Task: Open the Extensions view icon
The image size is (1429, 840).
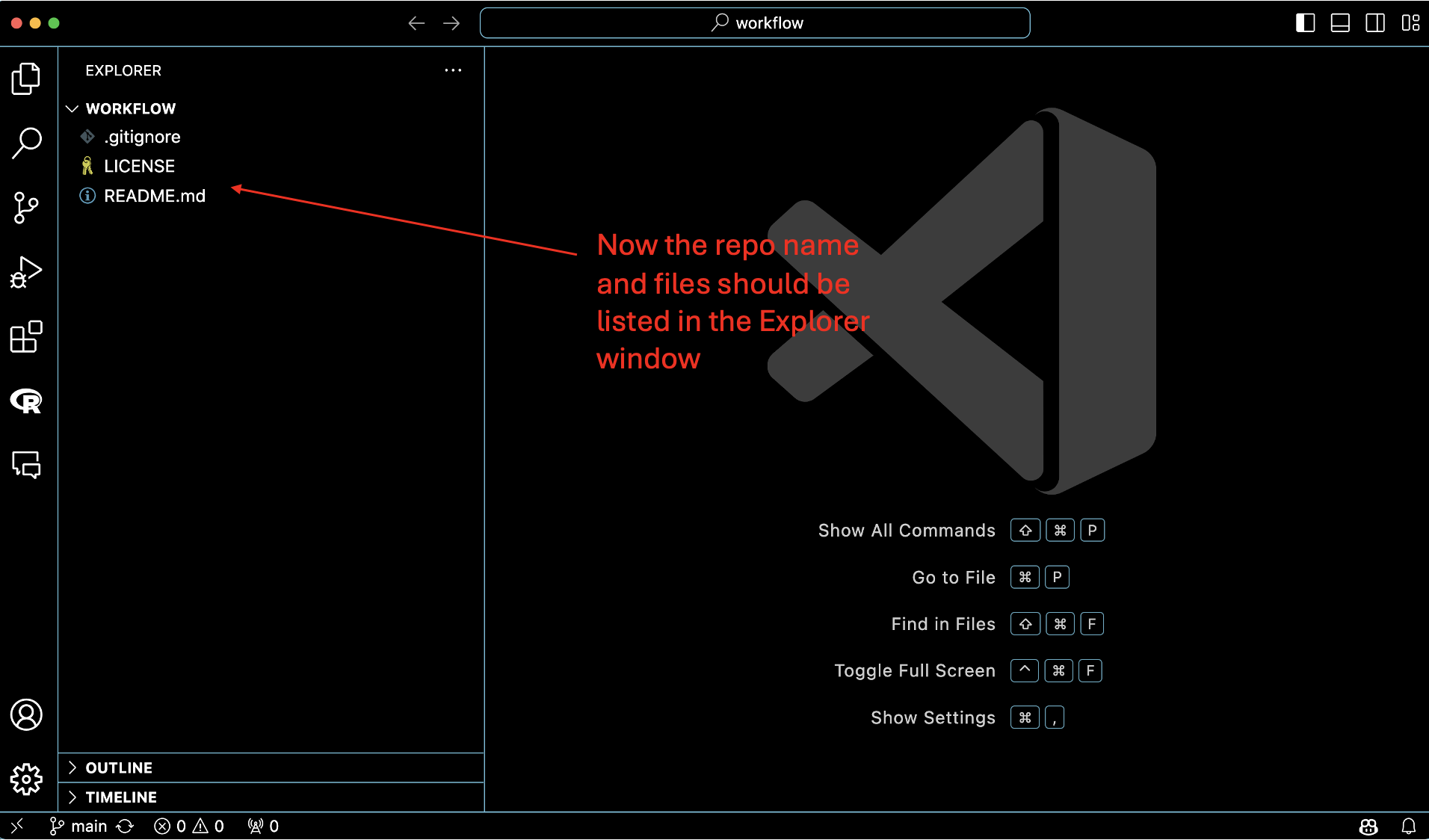Action: (26, 337)
